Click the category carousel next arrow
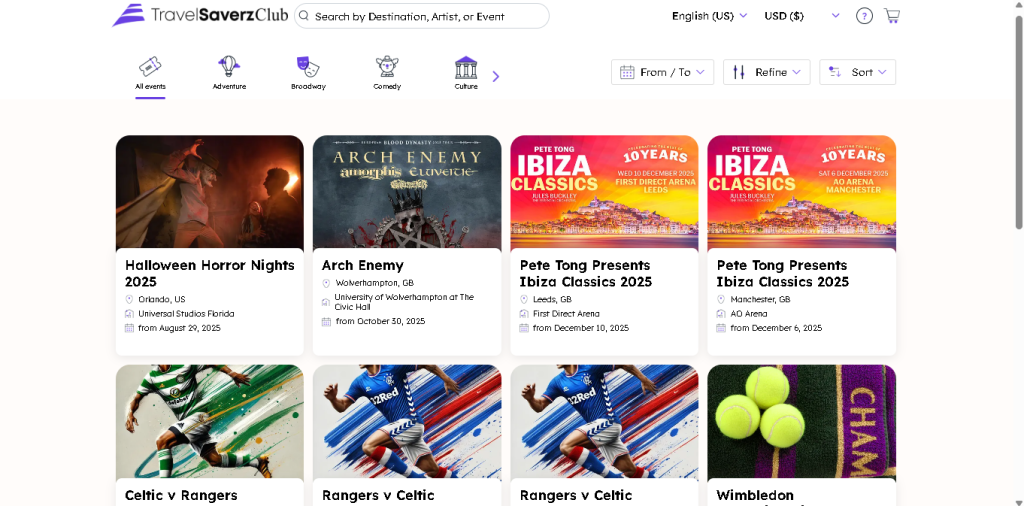This screenshot has height=506, width=1024. [x=496, y=76]
